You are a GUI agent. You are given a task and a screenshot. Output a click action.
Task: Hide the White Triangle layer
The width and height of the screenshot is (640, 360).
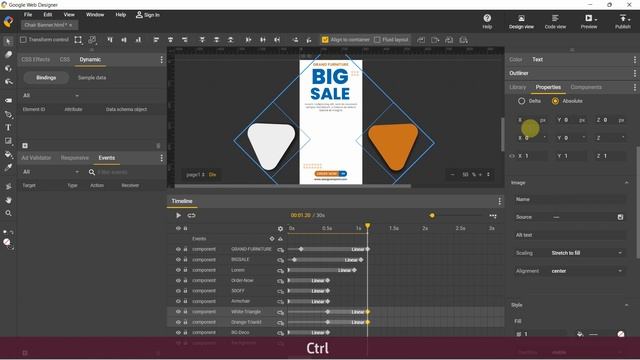pyautogui.click(x=178, y=312)
